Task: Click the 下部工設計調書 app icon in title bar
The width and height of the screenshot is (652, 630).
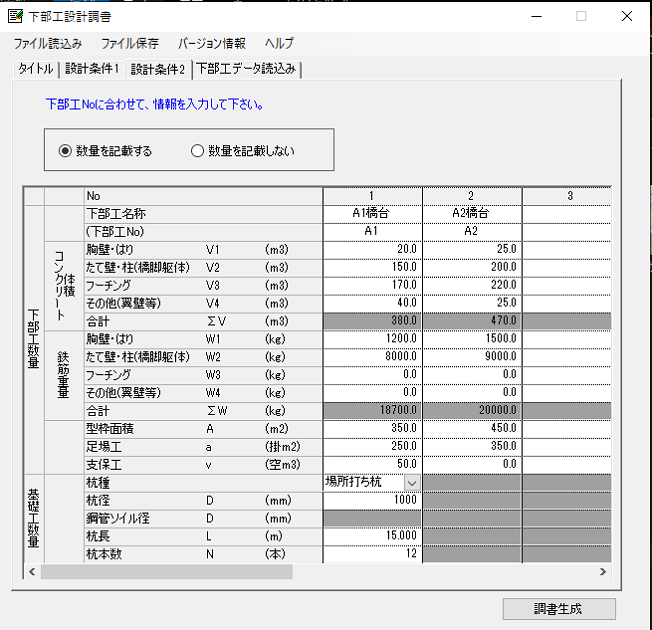Action: click(x=15, y=16)
